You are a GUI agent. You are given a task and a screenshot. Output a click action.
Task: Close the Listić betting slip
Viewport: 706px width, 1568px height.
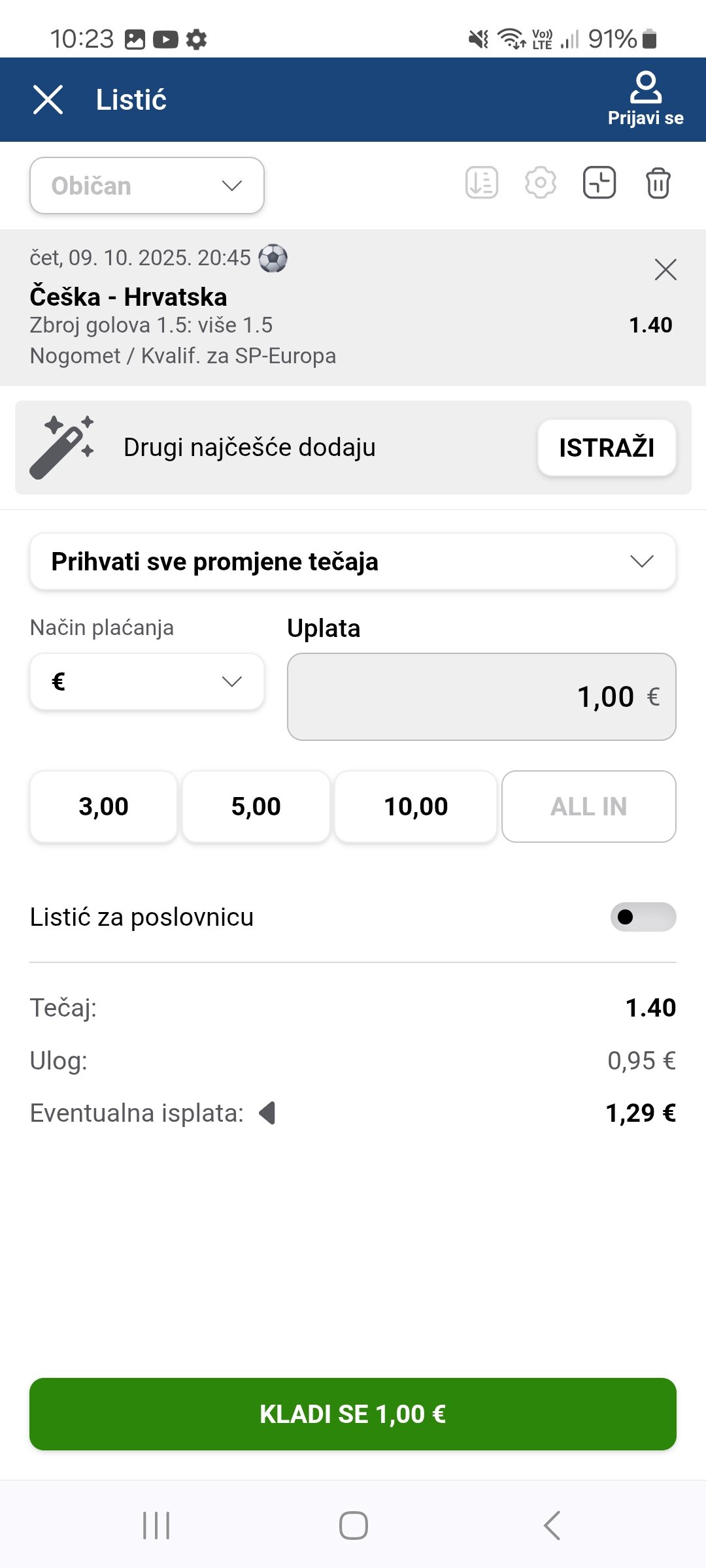pos(48,100)
